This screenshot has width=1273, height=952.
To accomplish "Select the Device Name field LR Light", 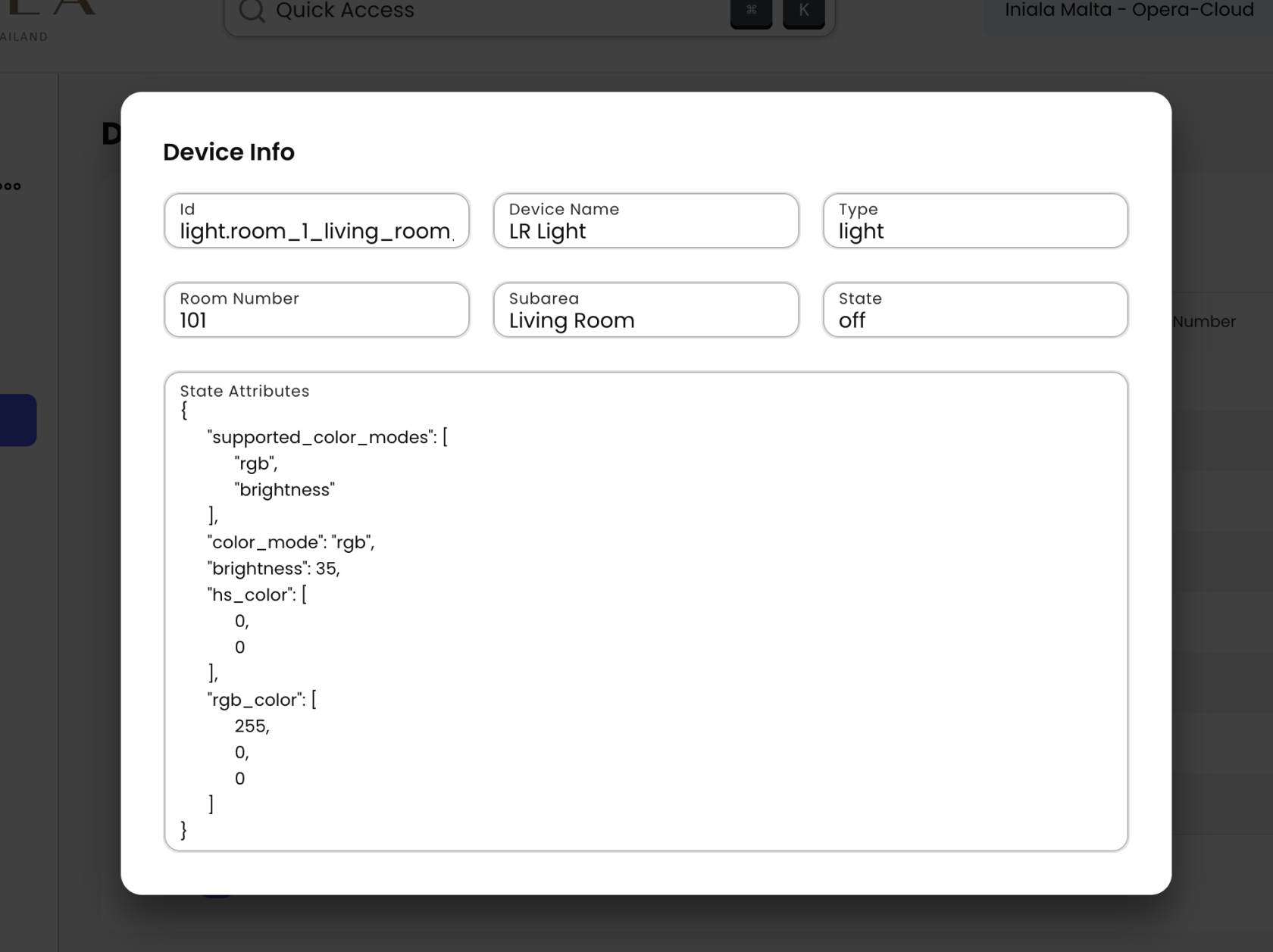I will (646, 221).
